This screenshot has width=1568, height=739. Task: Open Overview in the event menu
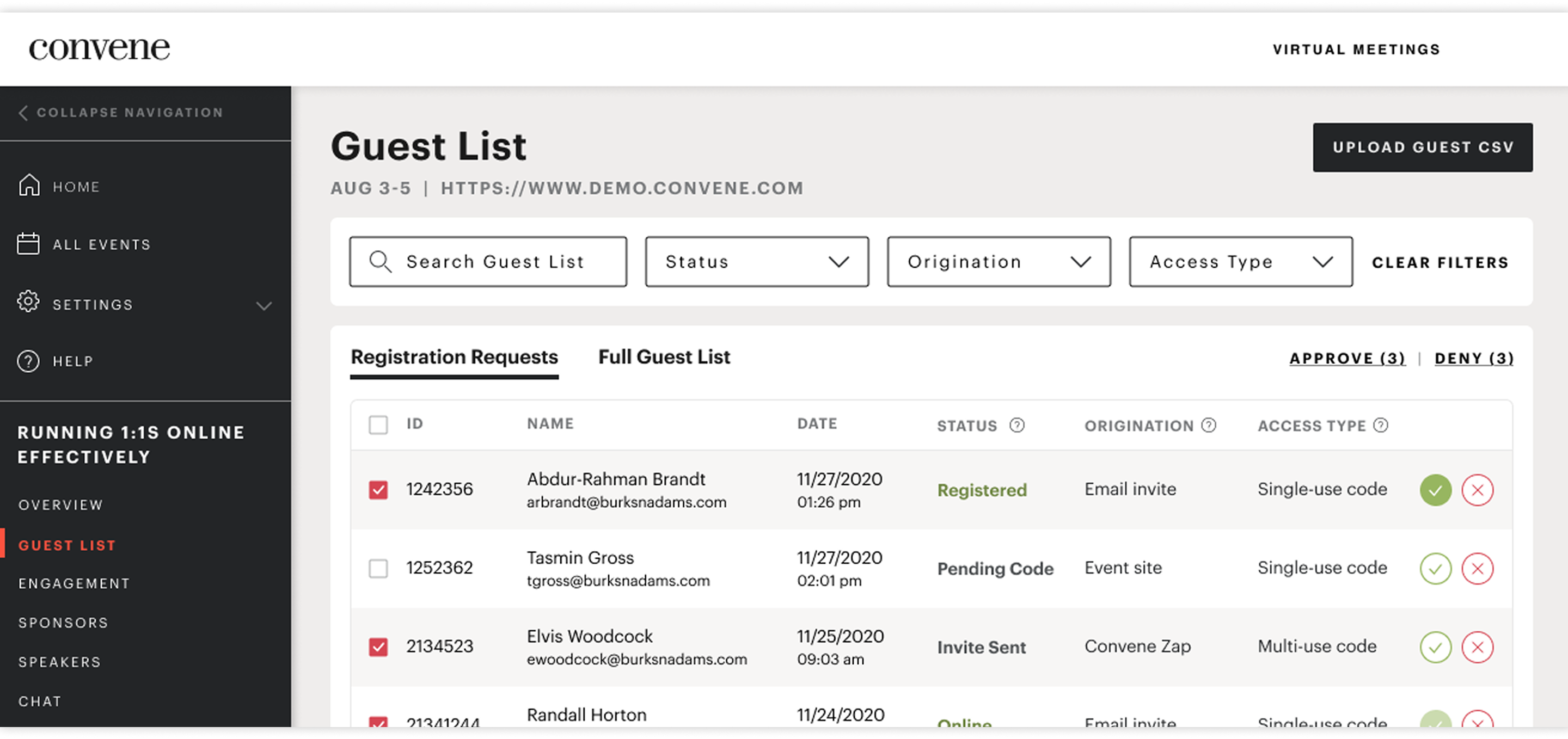60,505
